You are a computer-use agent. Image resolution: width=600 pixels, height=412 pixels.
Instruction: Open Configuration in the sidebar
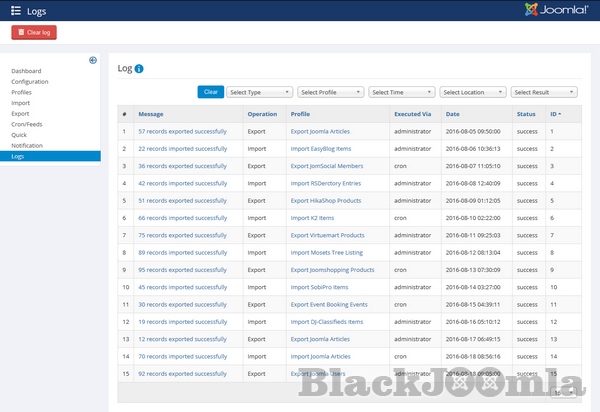[30, 81]
